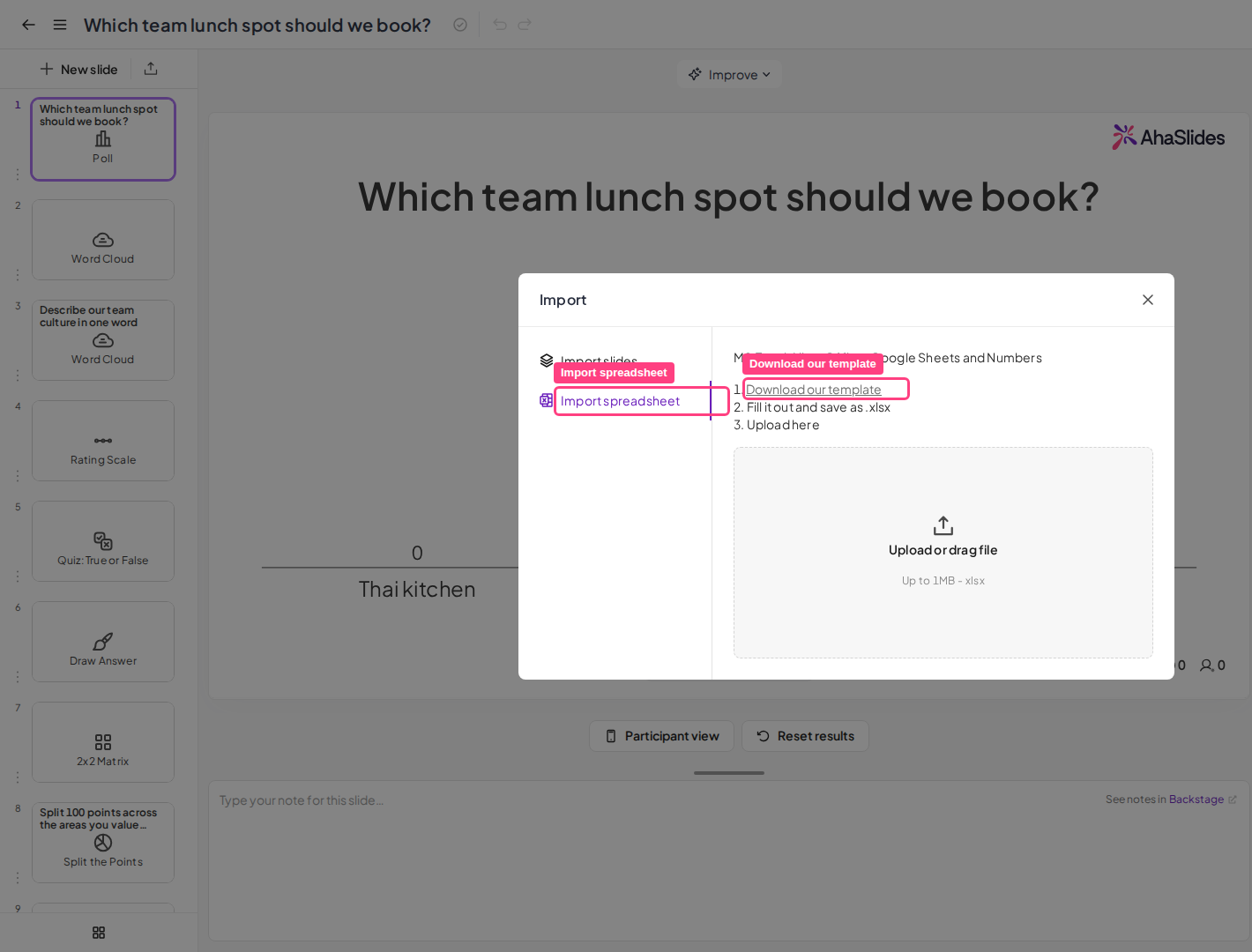Click the notes panel resize handle
Image resolution: width=1252 pixels, height=952 pixels.
point(729,773)
